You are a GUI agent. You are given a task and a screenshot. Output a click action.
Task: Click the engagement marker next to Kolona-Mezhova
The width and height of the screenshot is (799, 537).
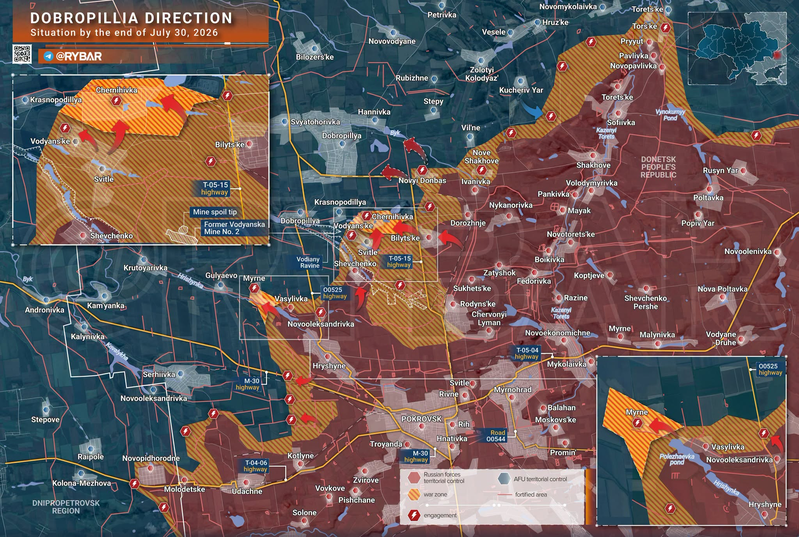click(135, 484)
